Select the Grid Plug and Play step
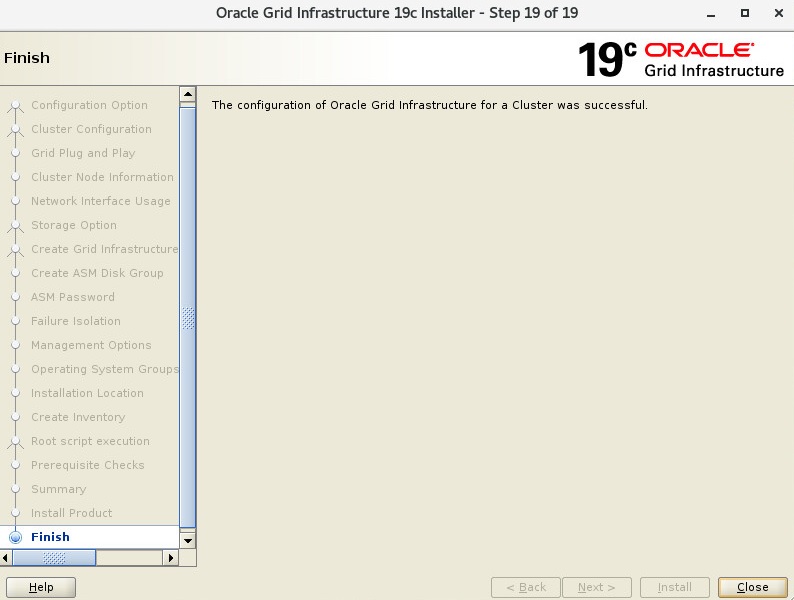This screenshot has height=600, width=794. tap(83, 153)
